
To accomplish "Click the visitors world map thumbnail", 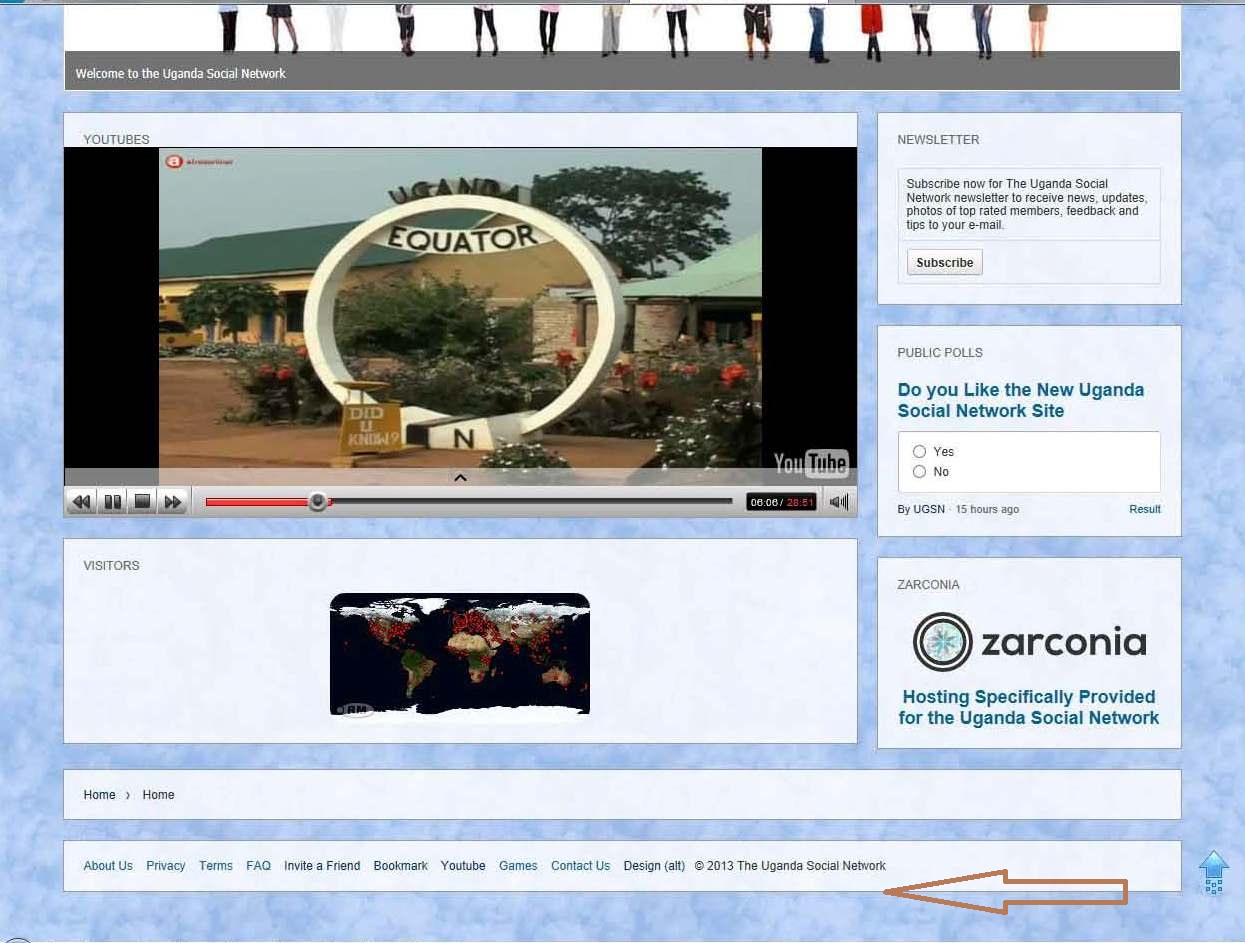I will [460, 654].
